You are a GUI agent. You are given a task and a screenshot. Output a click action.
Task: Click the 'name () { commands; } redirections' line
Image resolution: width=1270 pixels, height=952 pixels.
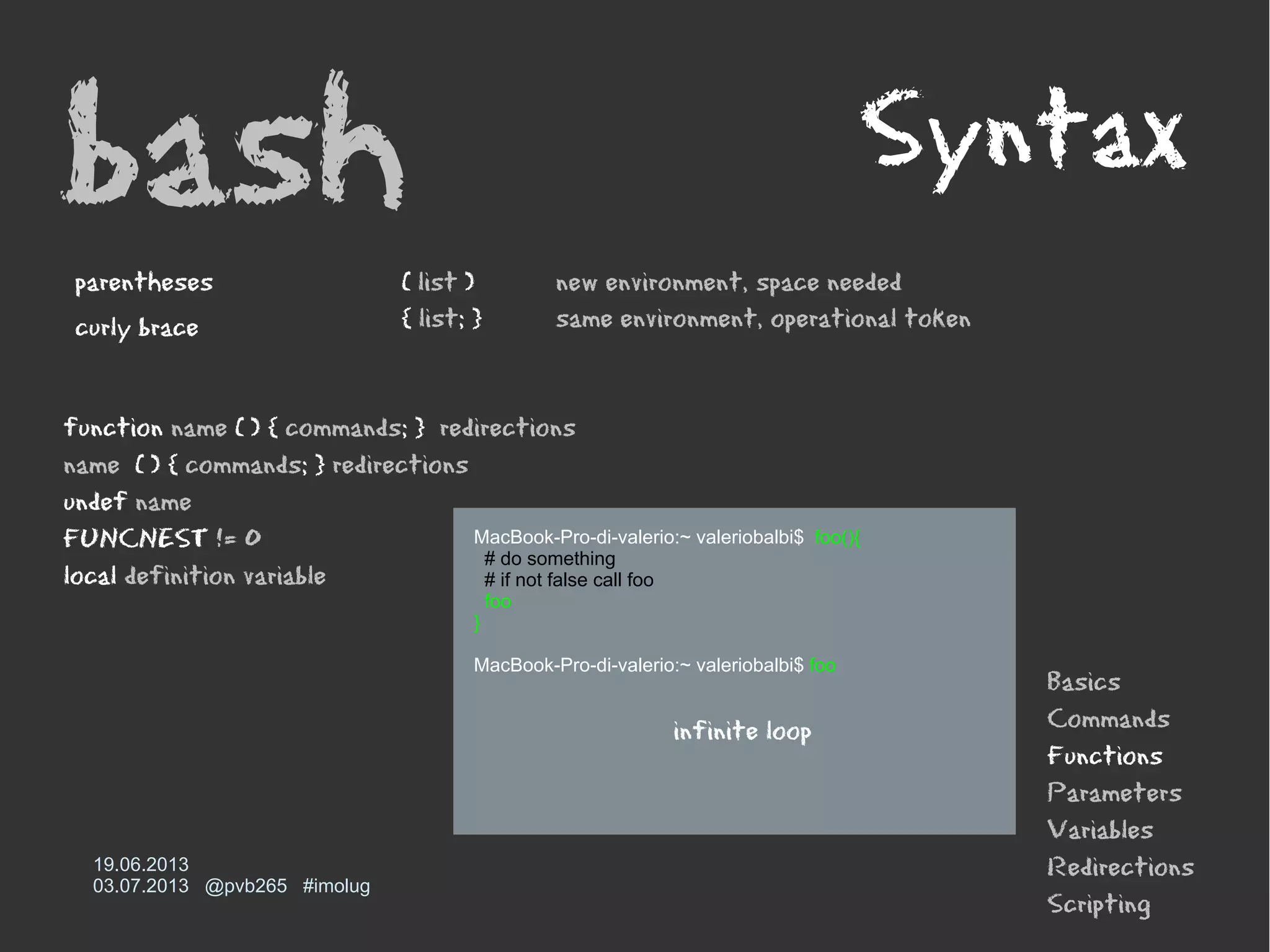tap(266, 465)
